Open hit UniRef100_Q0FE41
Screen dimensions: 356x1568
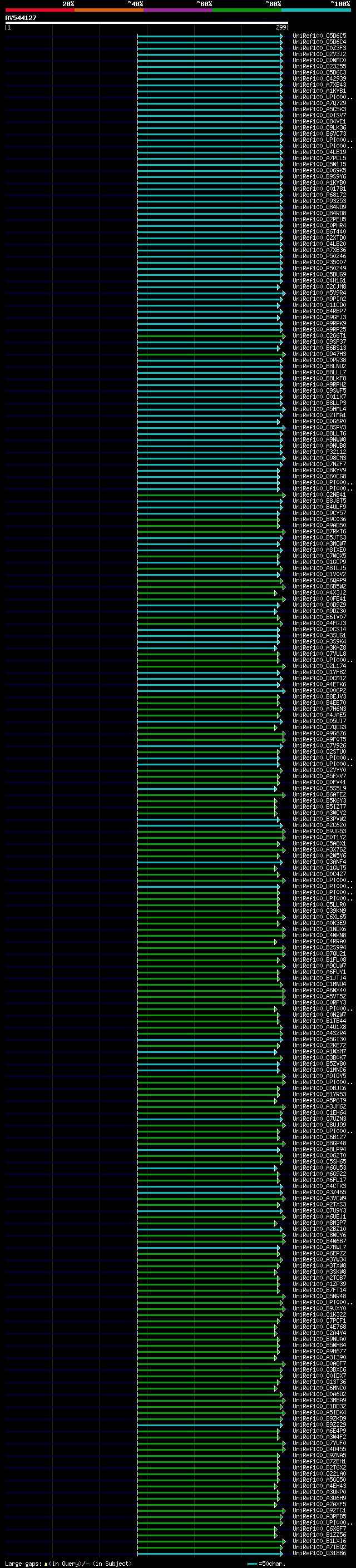click(319, 598)
